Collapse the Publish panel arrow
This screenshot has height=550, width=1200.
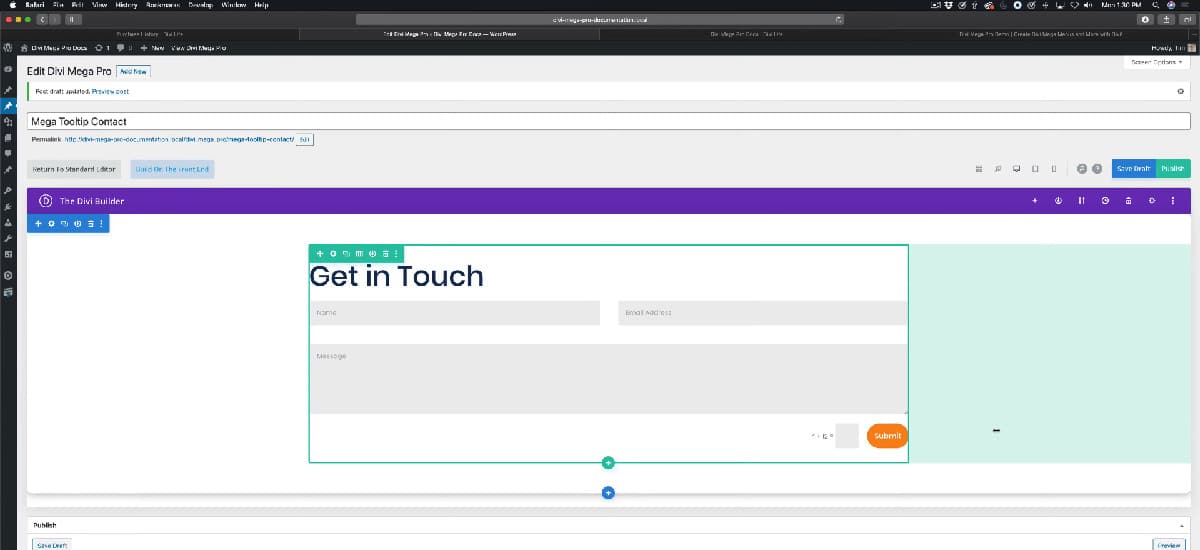pos(1181,525)
